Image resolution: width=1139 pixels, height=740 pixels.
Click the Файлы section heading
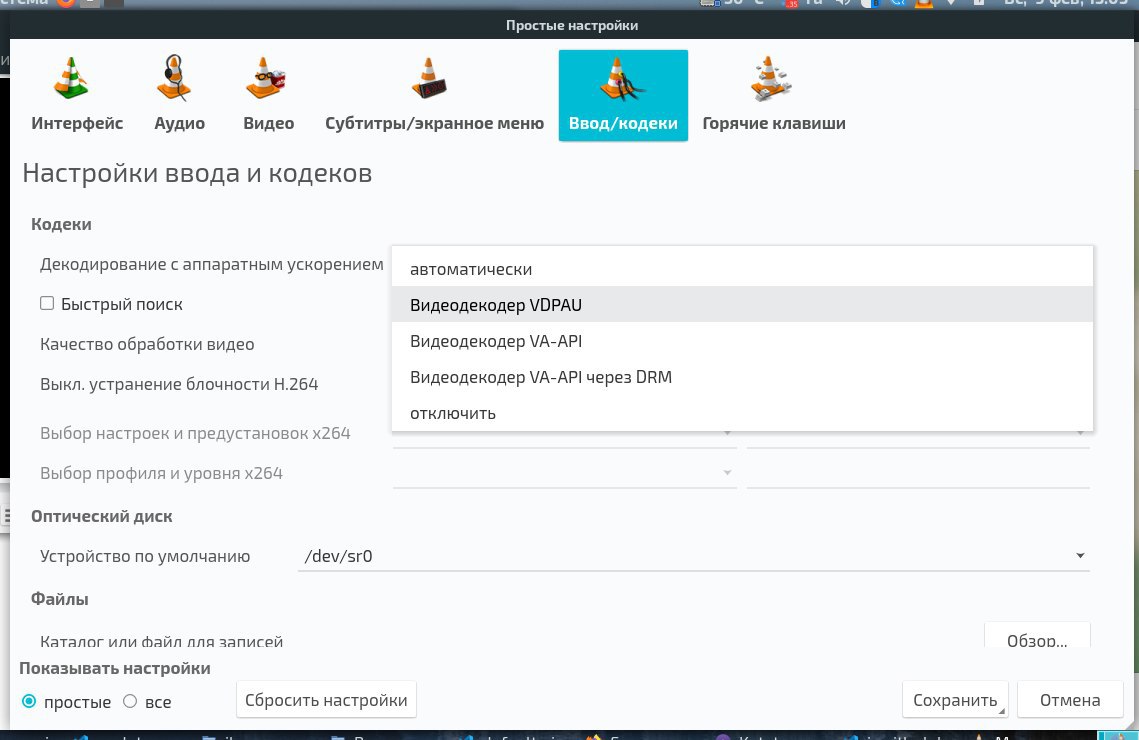click(x=60, y=599)
